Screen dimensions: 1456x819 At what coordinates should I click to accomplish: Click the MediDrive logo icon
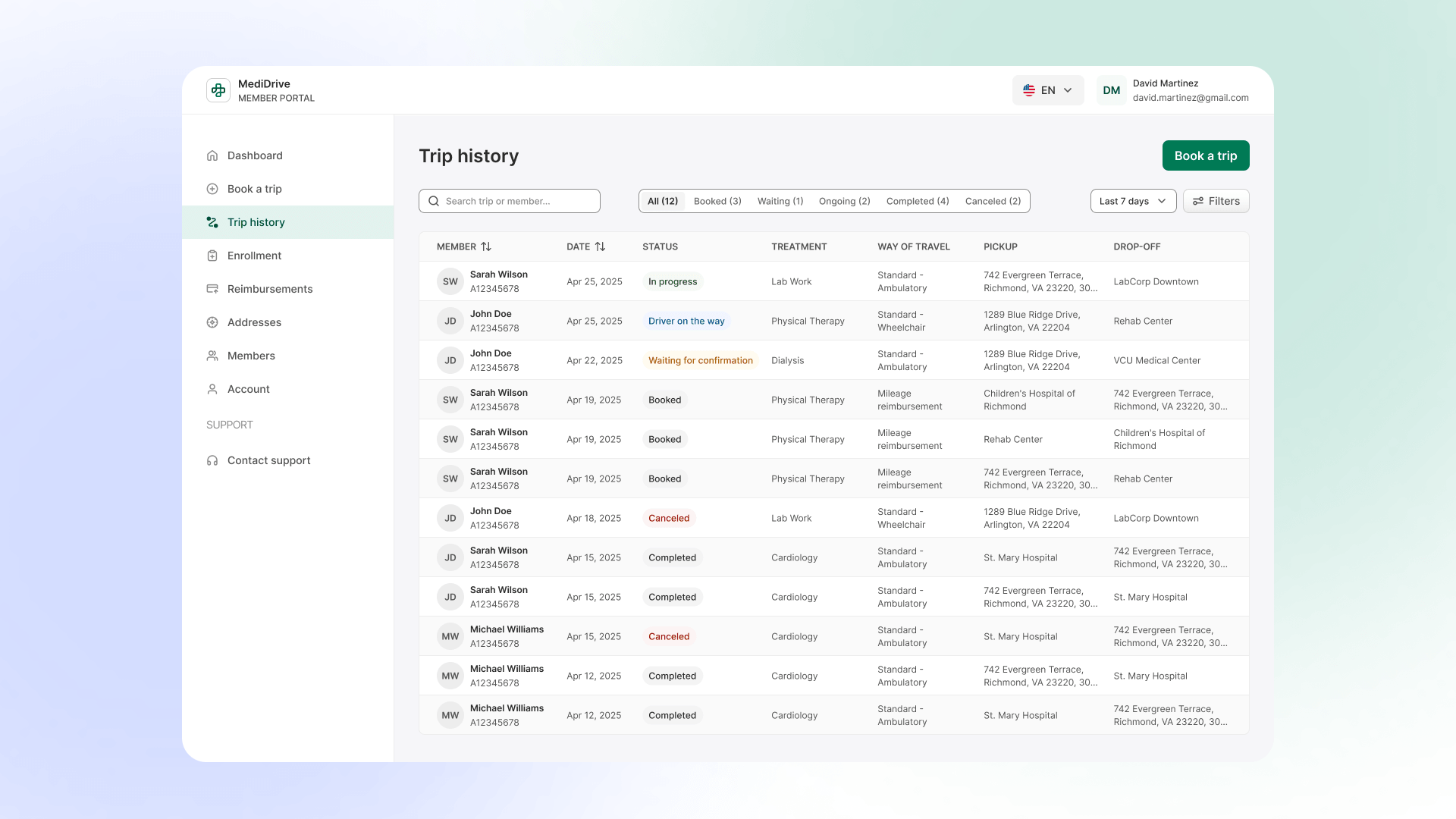[218, 90]
